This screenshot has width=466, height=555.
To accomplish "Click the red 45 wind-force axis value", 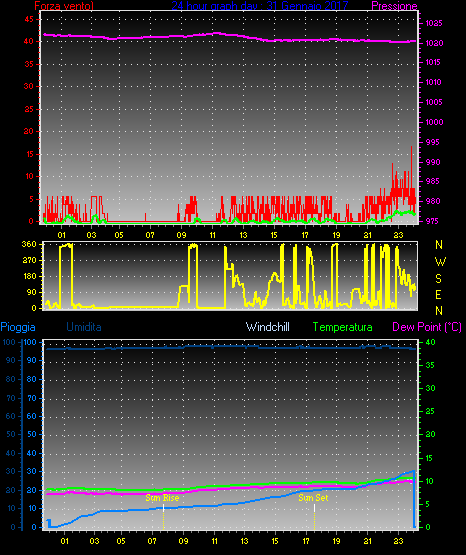I will click(x=29, y=19).
